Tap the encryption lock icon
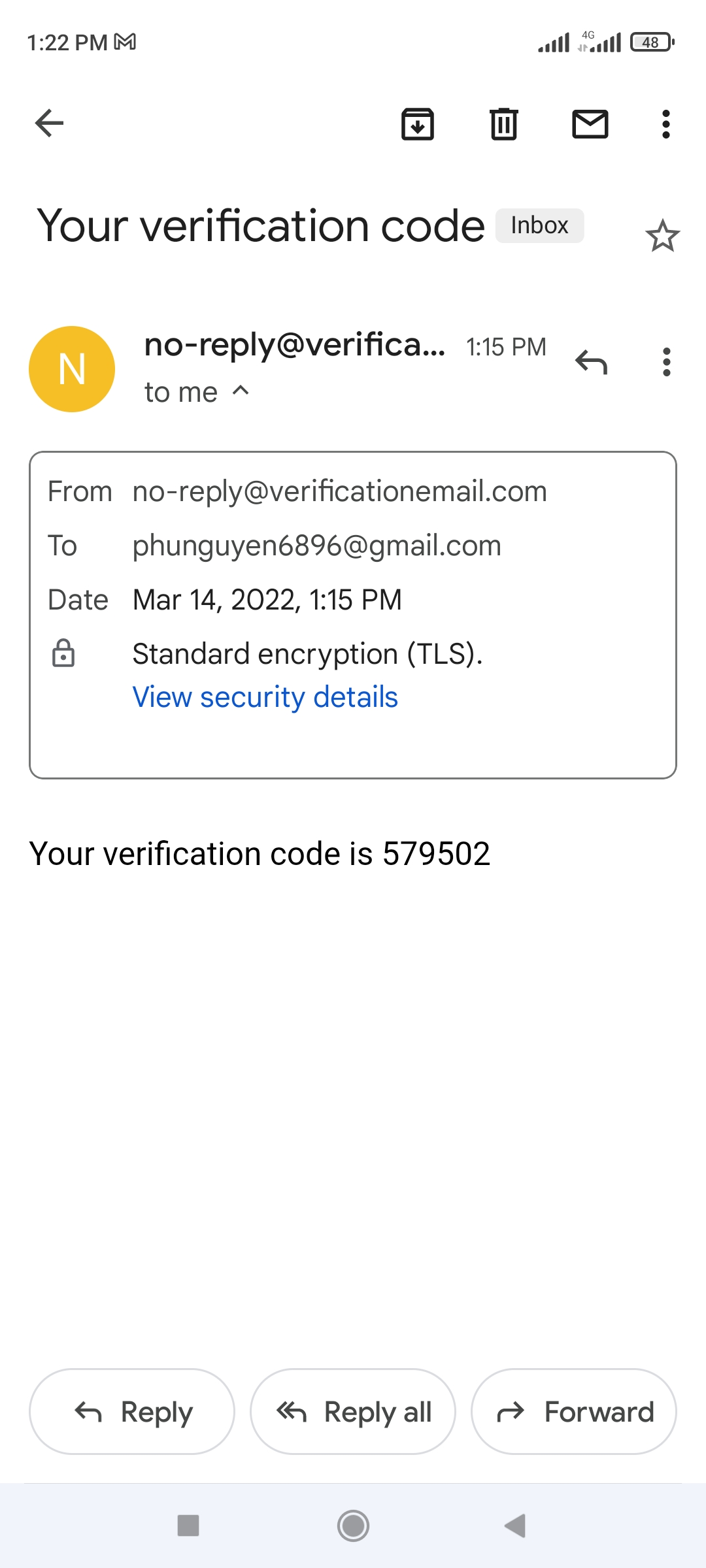The height and width of the screenshot is (1568, 706). pyautogui.click(x=63, y=653)
